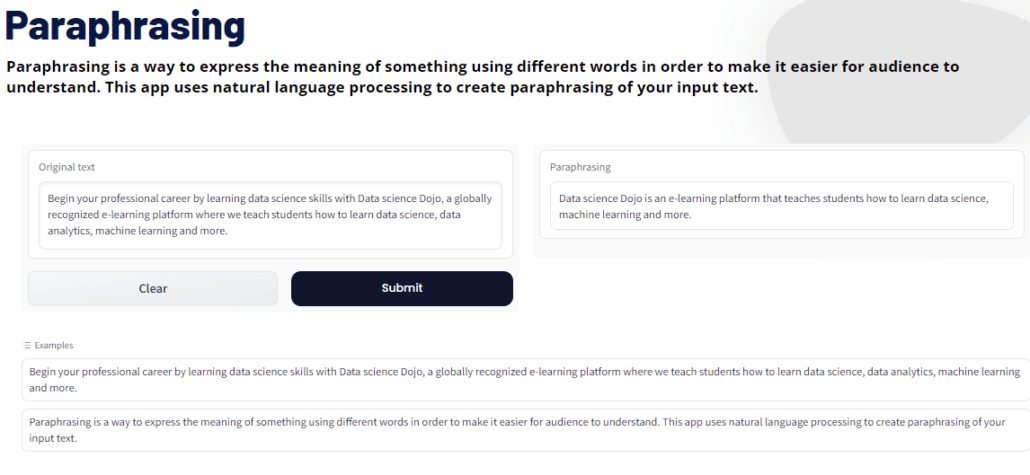Click "machine learning and more" in the paraphrased output

[x=625, y=215]
